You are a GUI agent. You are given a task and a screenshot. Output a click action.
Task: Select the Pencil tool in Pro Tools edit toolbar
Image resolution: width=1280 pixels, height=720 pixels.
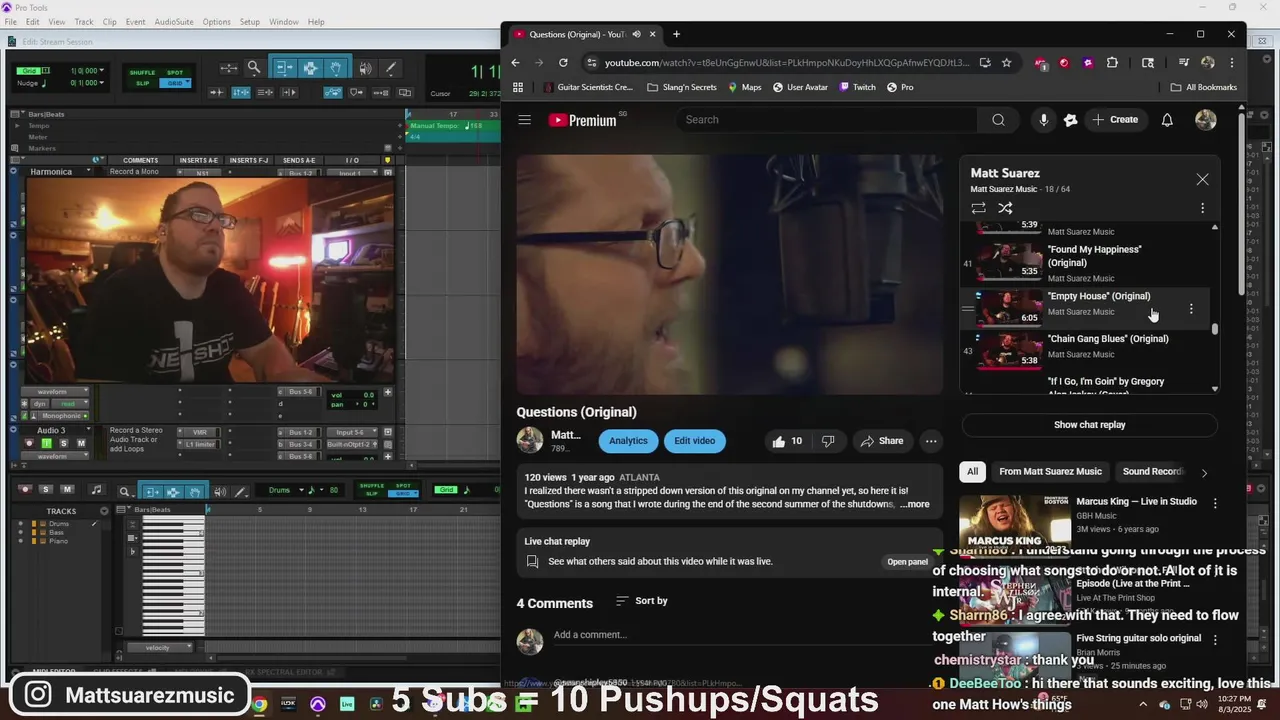pos(390,68)
